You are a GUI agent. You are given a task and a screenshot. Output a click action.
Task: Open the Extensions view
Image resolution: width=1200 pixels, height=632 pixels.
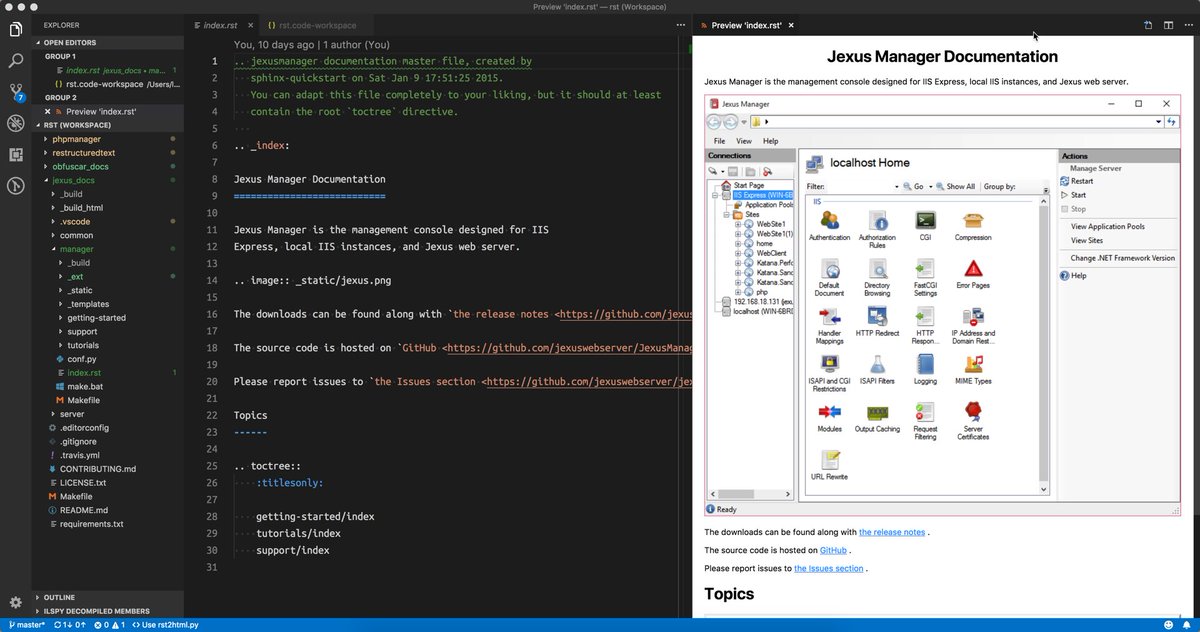tap(15, 154)
